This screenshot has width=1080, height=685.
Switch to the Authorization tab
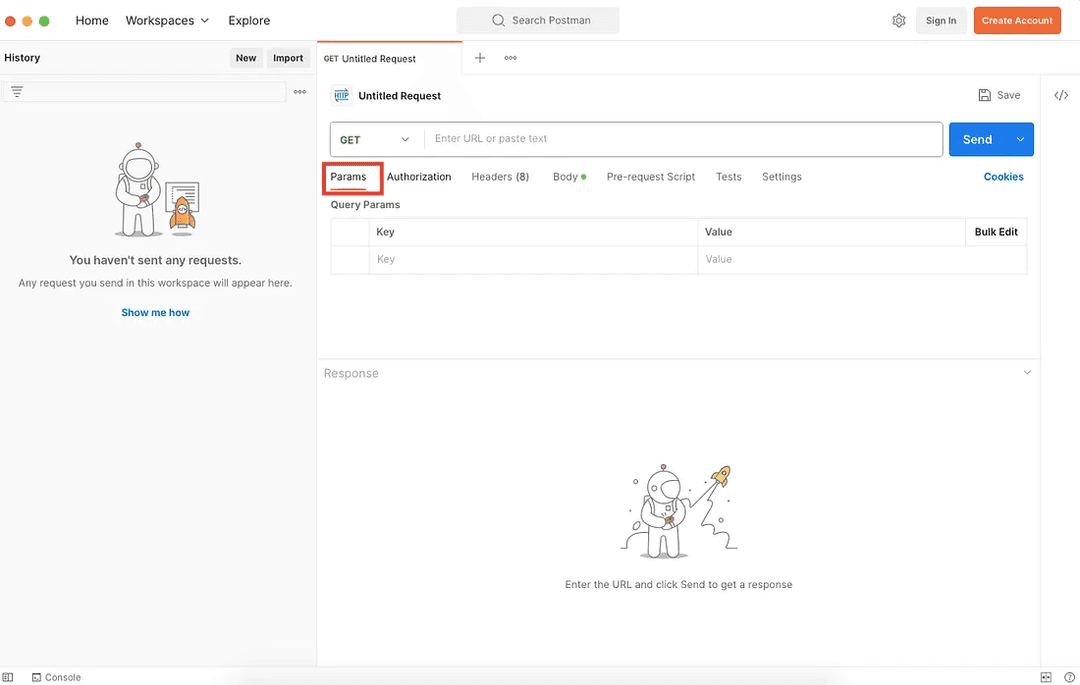click(x=419, y=177)
